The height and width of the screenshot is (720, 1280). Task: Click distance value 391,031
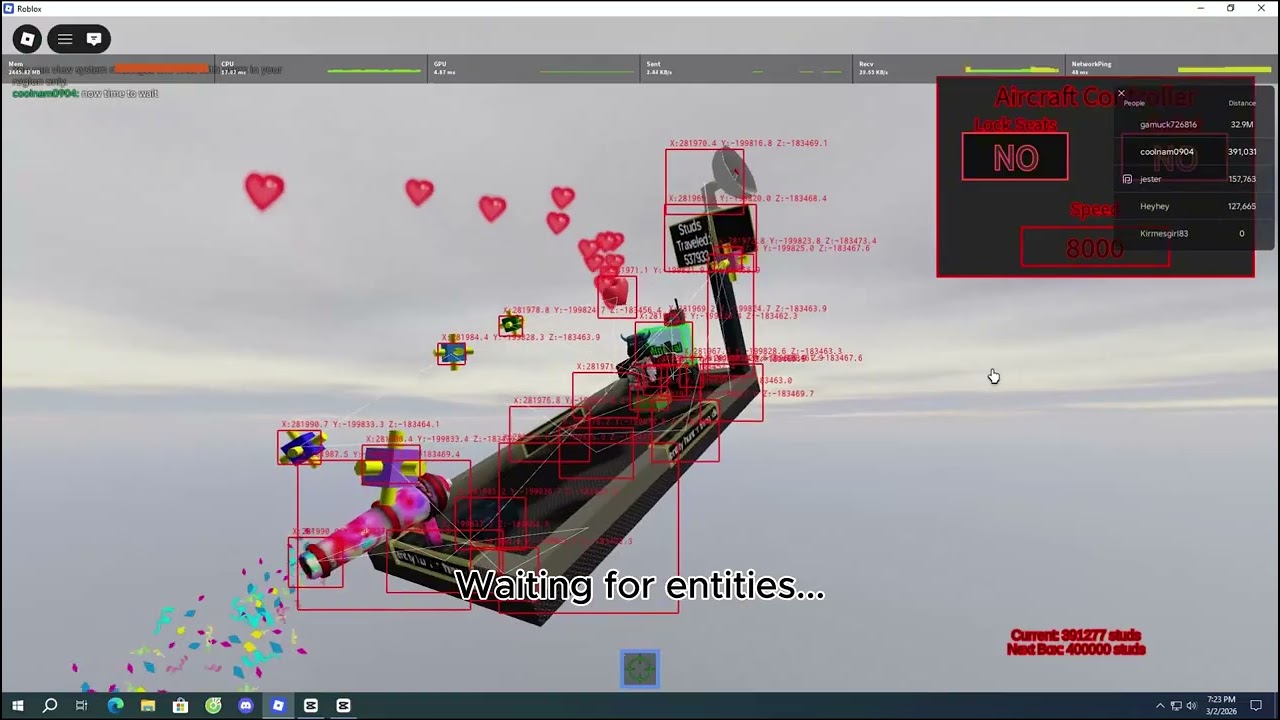point(1242,152)
